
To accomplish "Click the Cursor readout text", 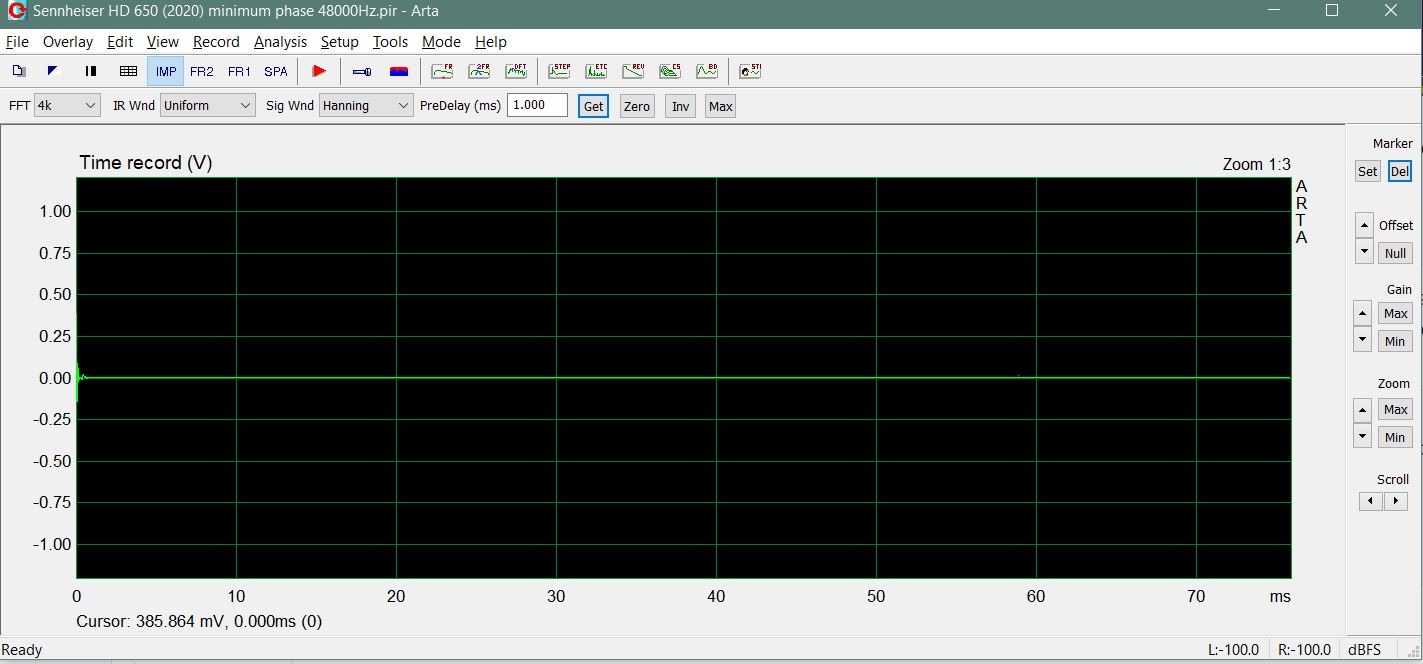I will (x=199, y=622).
